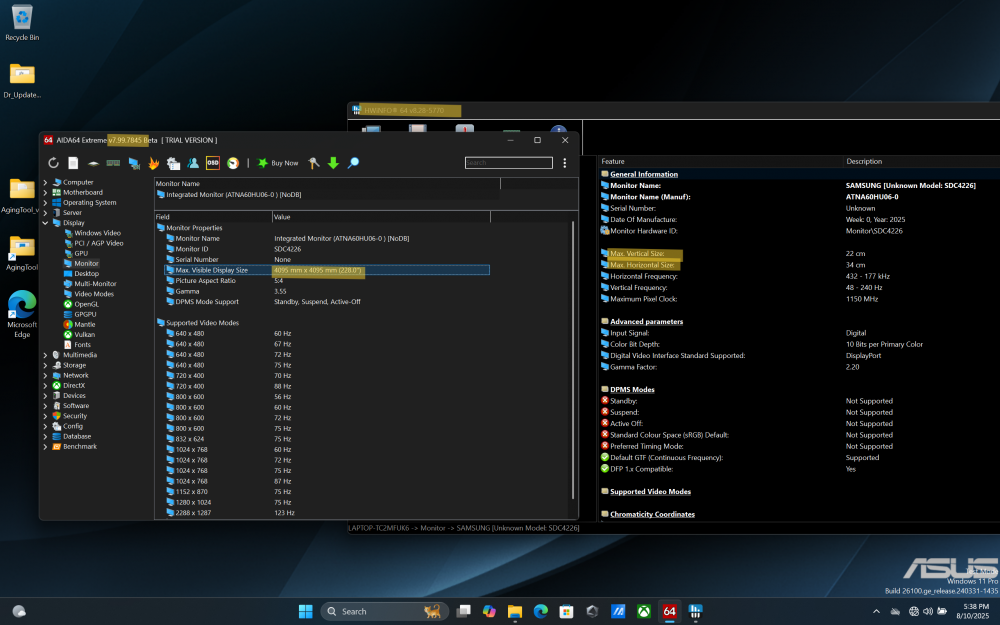Select the Picture Aspect Ratio row
The image size is (1000, 625).
pos(327,281)
